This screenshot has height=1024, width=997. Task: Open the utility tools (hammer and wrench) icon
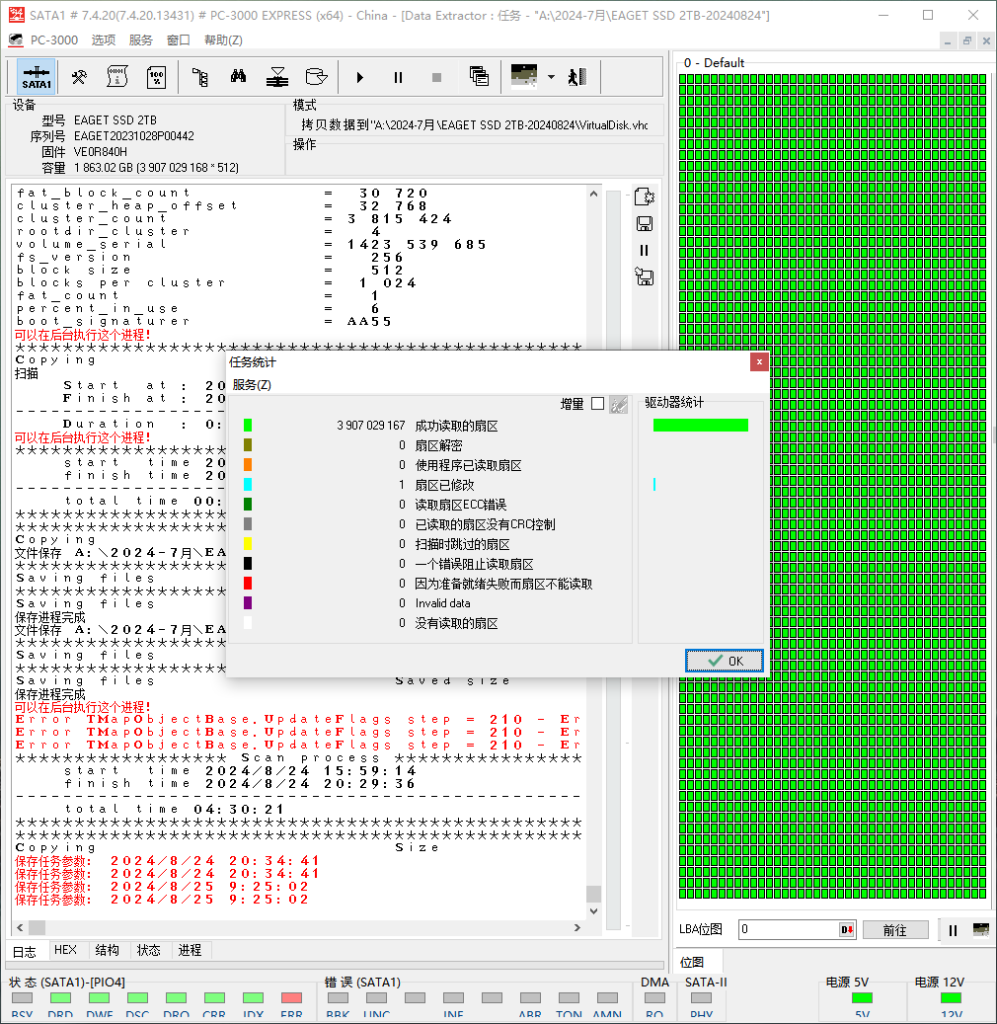[x=79, y=77]
